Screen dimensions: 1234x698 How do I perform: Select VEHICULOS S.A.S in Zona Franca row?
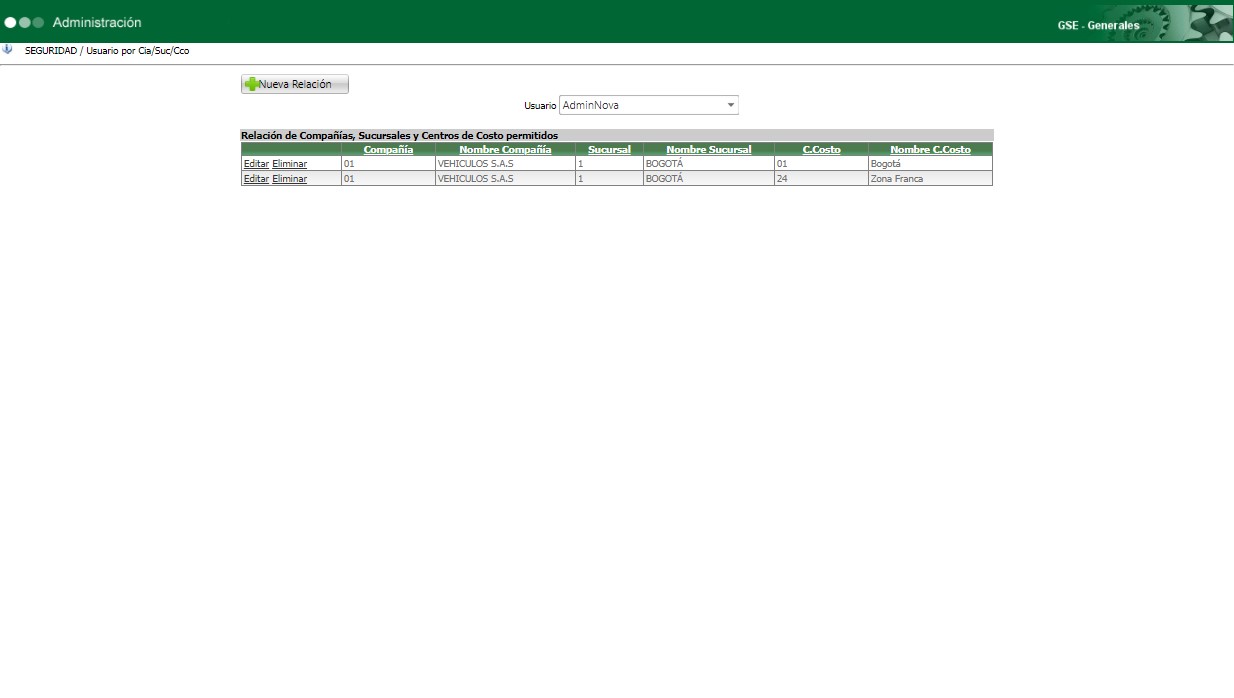[505, 179]
